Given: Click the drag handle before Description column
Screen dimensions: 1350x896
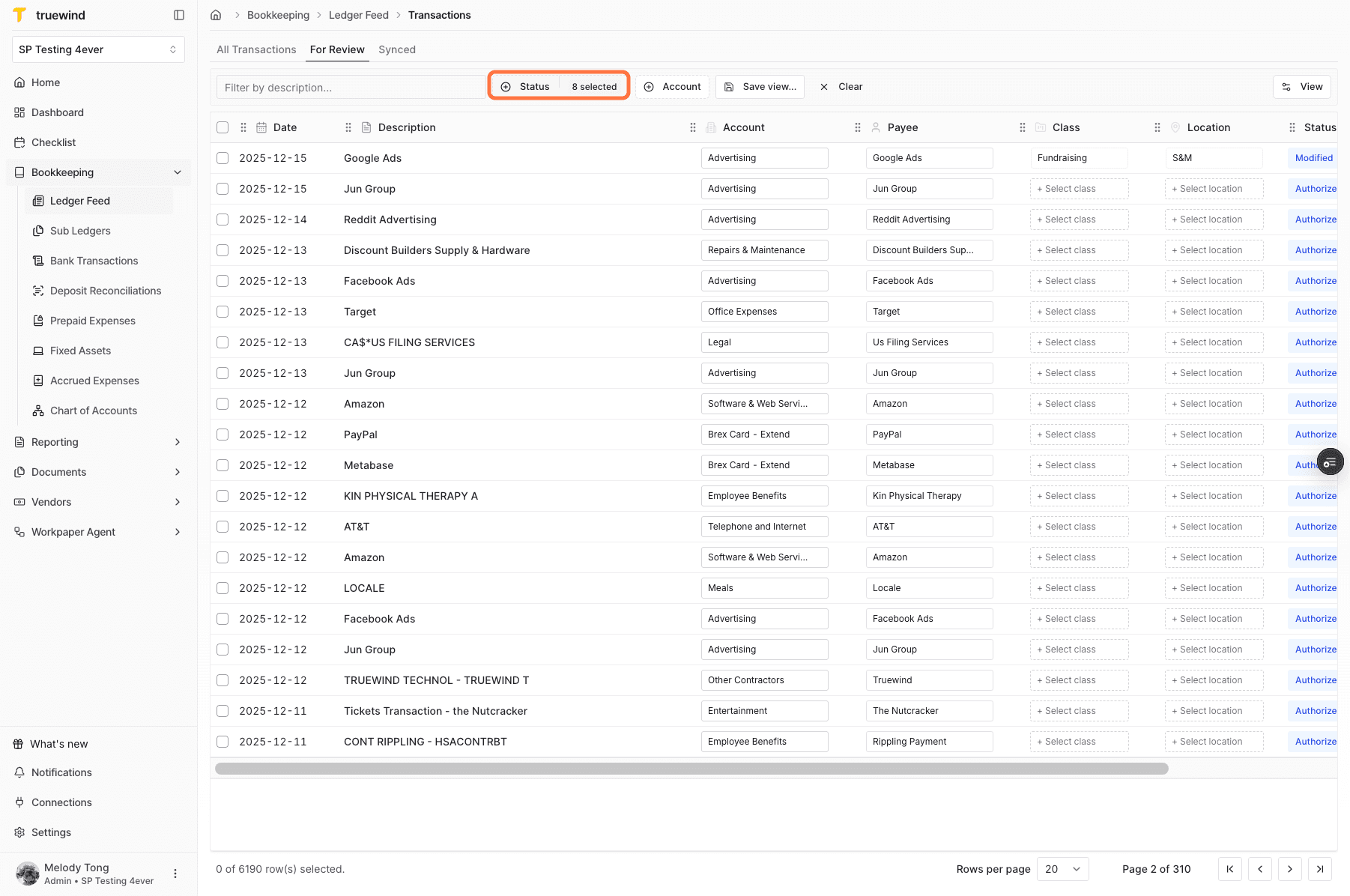Looking at the screenshot, I should pyautogui.click(x=348, y=127).
